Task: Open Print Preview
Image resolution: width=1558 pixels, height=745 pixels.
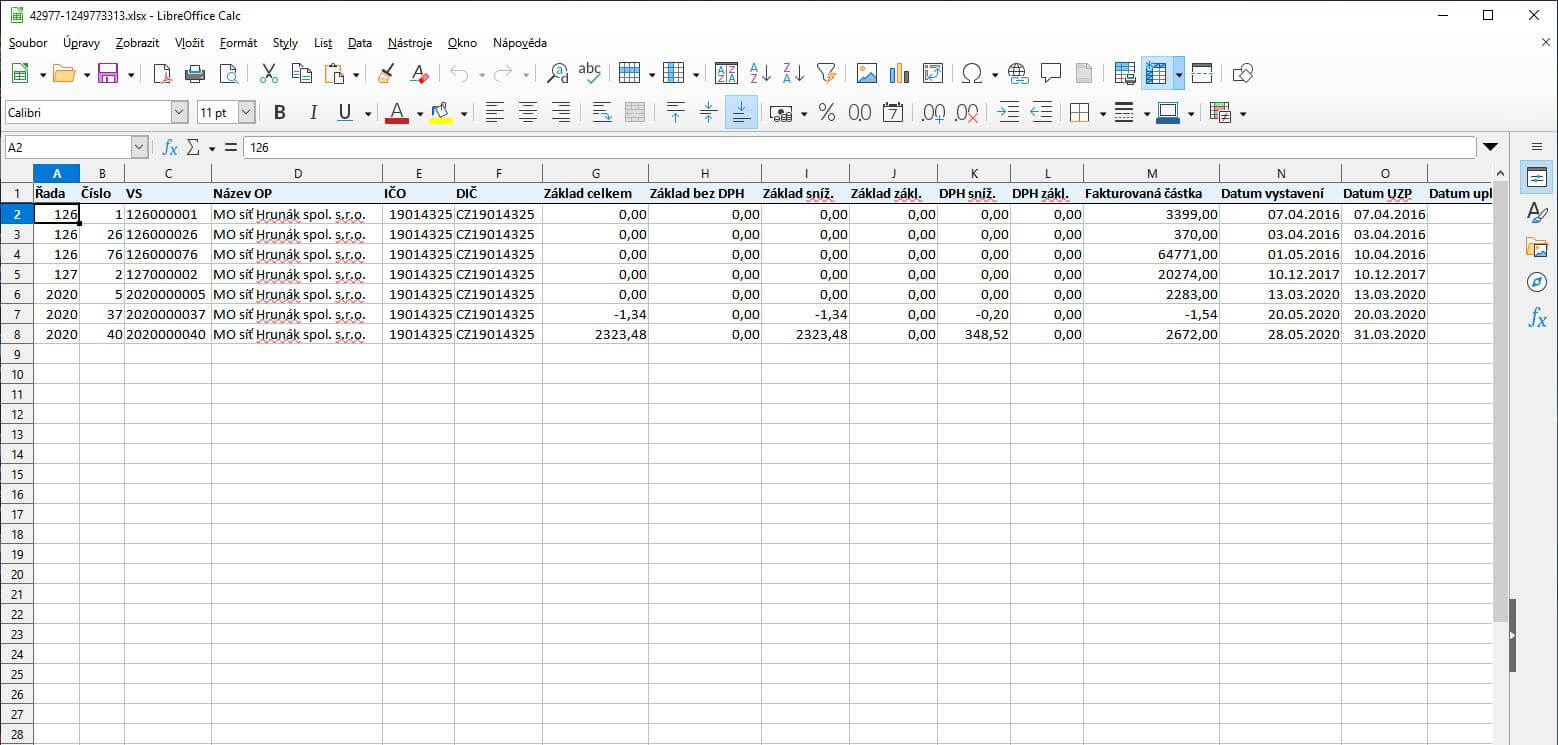Action: (229, 73)
